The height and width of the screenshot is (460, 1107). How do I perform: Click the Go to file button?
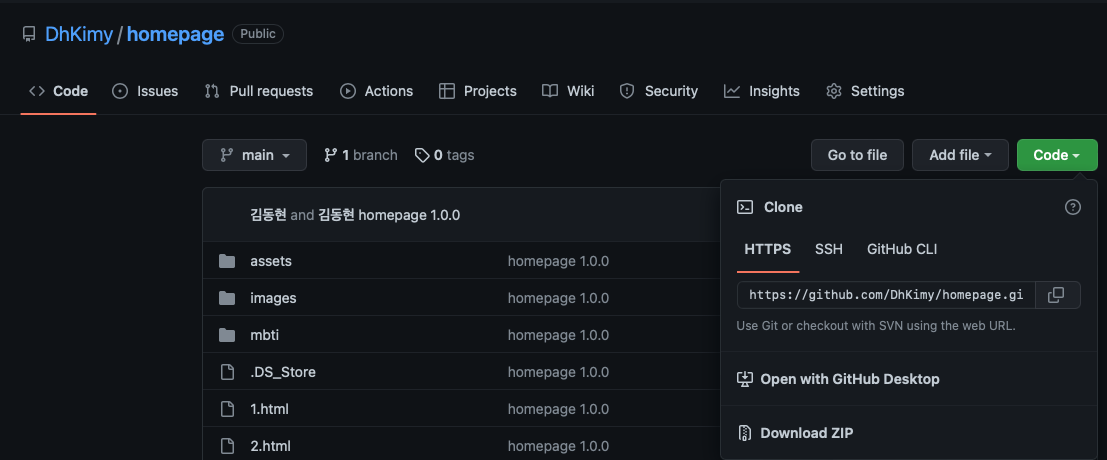[857, 155]
